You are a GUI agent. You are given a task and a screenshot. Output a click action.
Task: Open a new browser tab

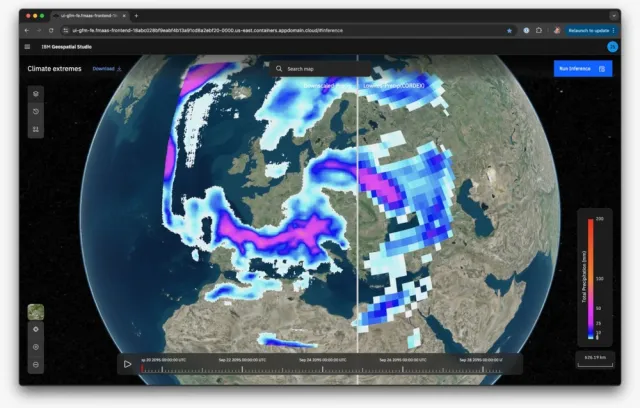[136, 16]
